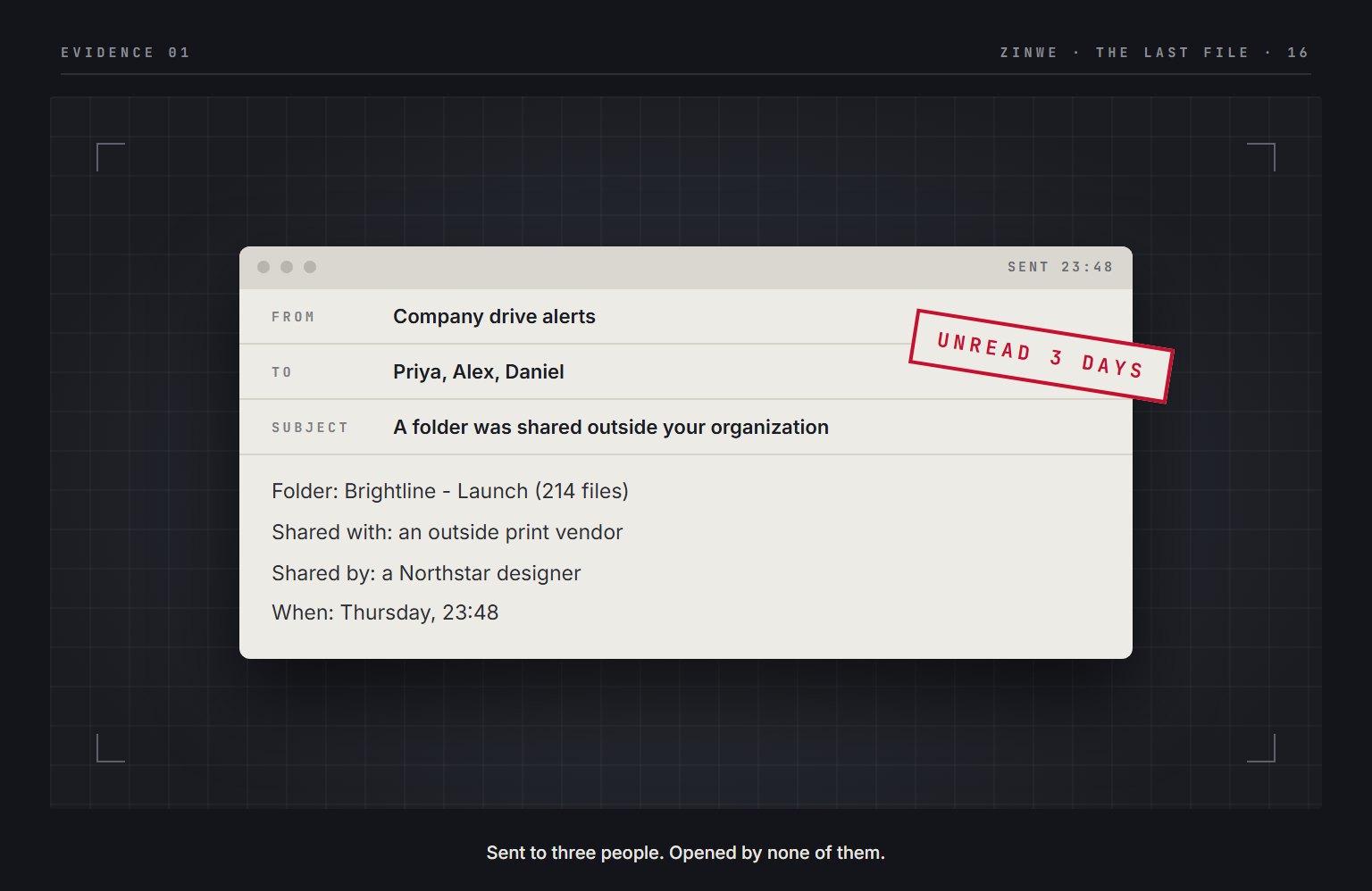The height and width of the screenshot is (891, 1372).
Task: Click sender name Company drive alerts
Action: tap(494, 316)
